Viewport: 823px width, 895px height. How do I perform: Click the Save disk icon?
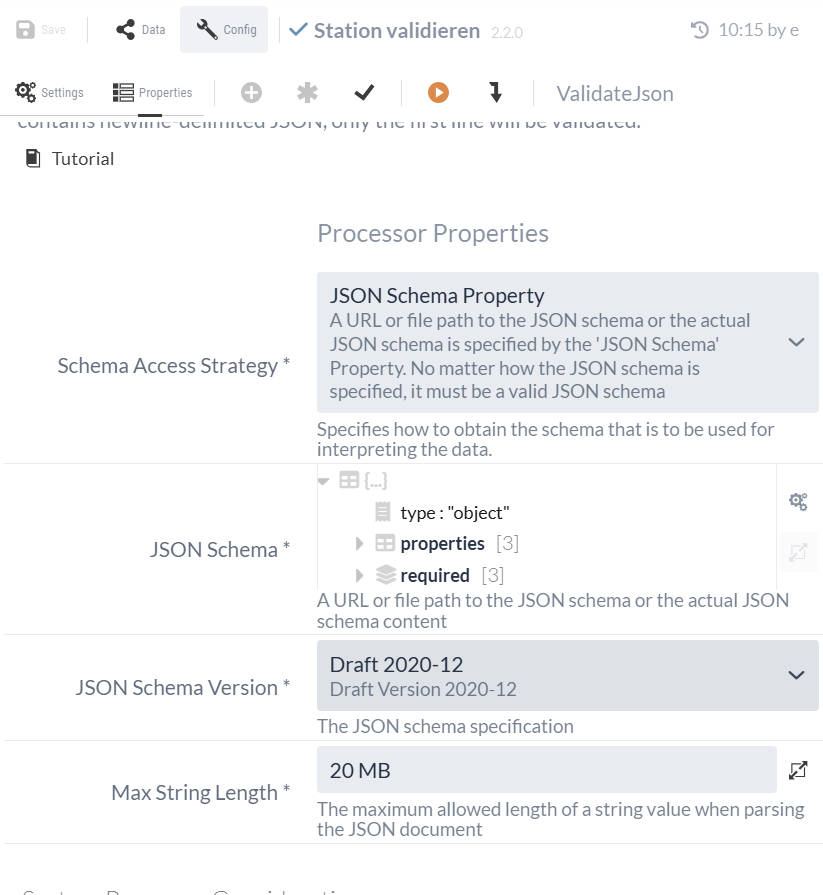pos(22,29)
